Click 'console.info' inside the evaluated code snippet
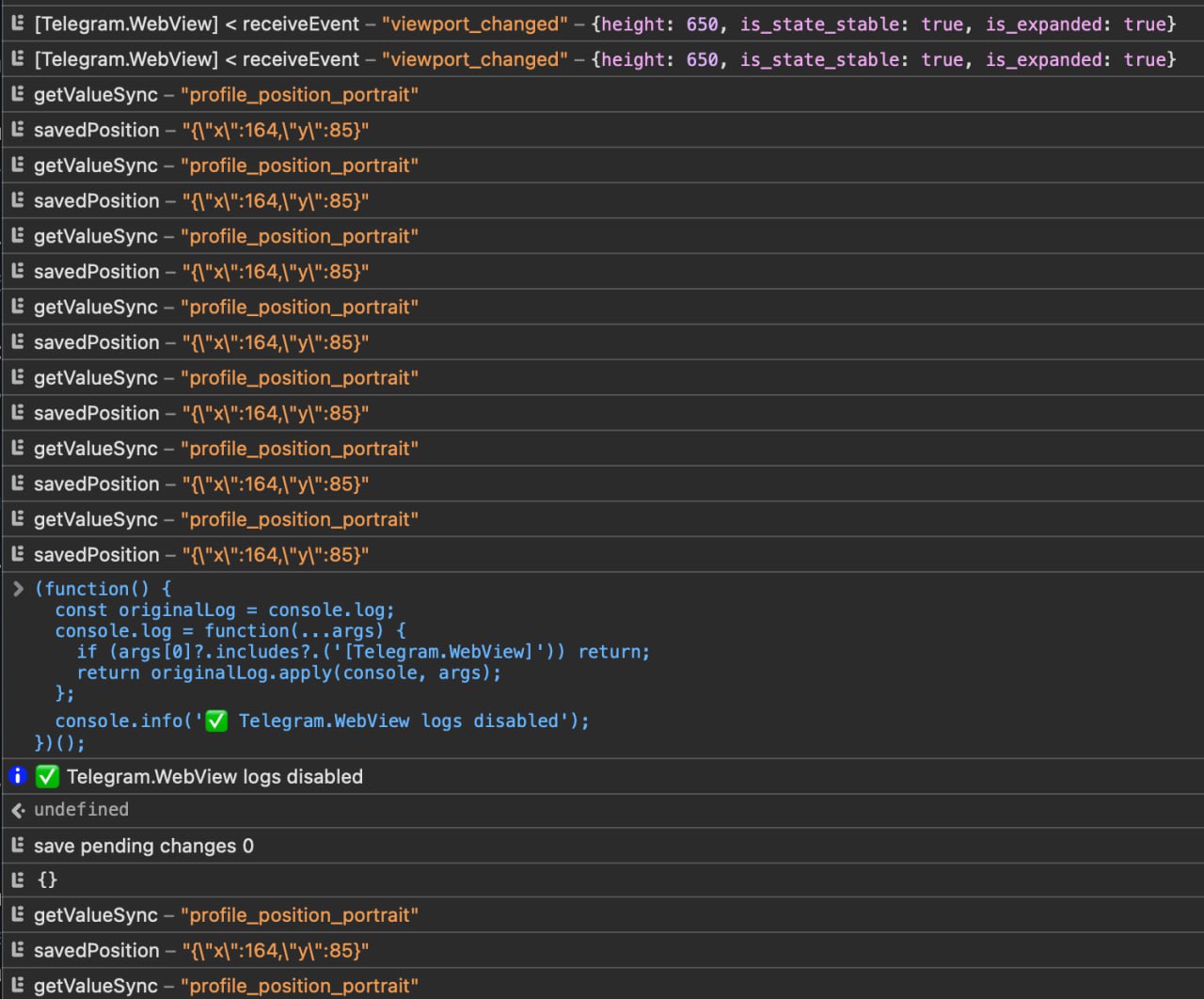 (x=118, y=721)
